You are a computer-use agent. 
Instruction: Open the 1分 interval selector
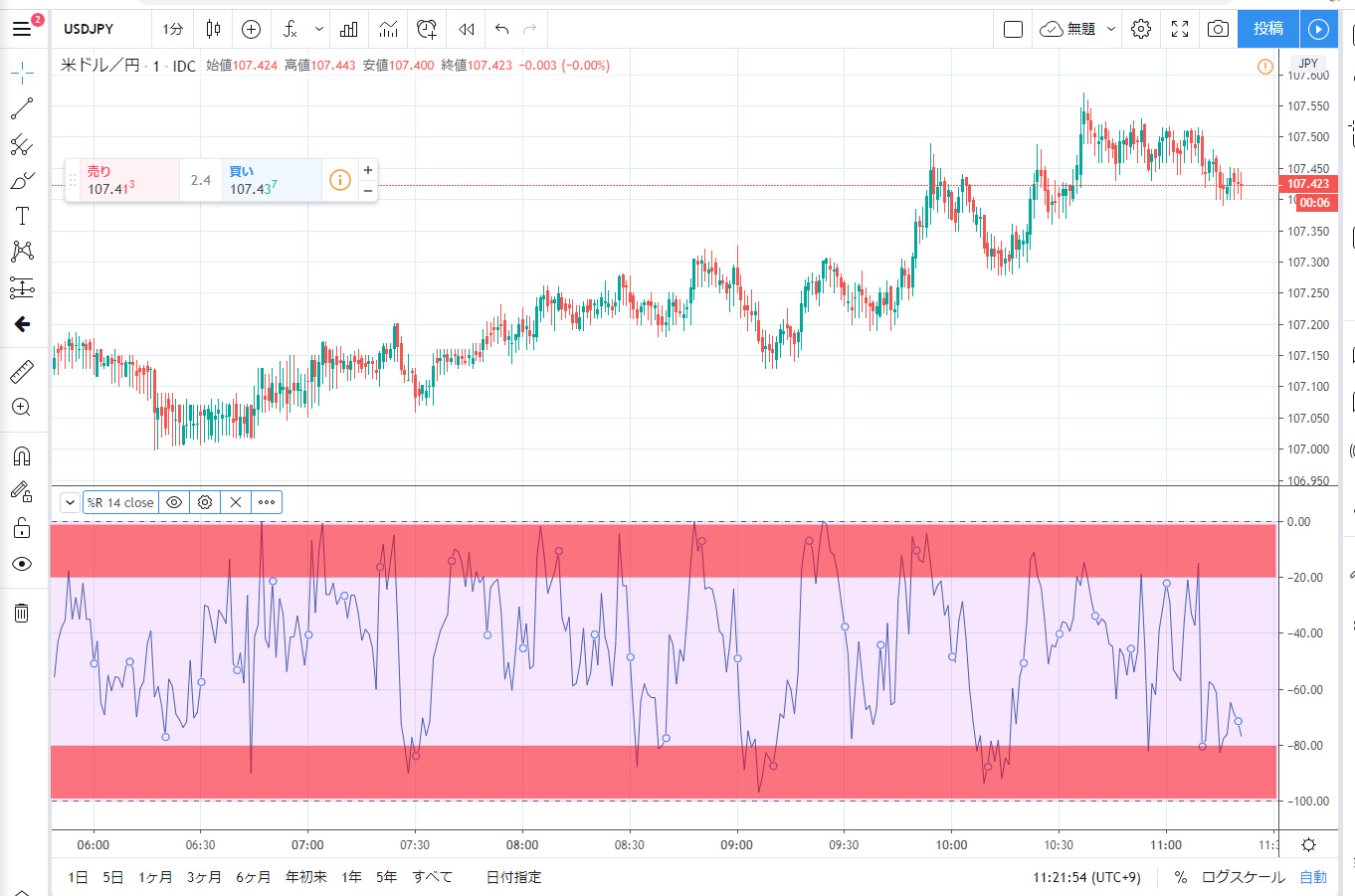pos(173,29)
